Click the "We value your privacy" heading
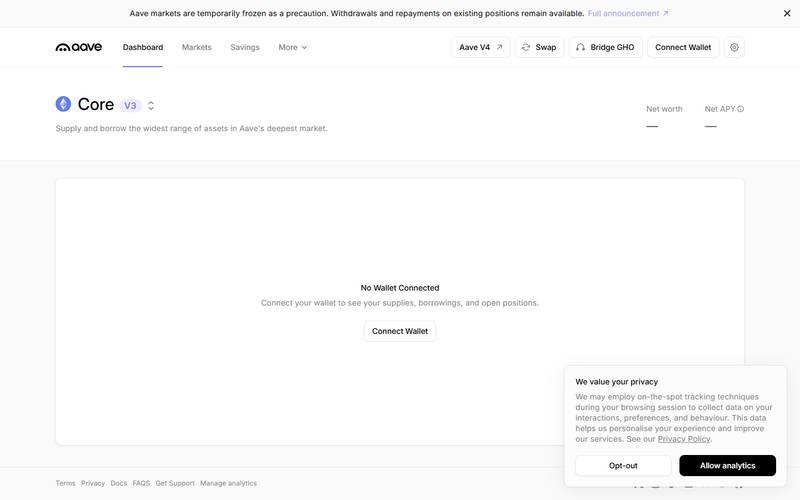The image size is (800, 500). (616, 382)
